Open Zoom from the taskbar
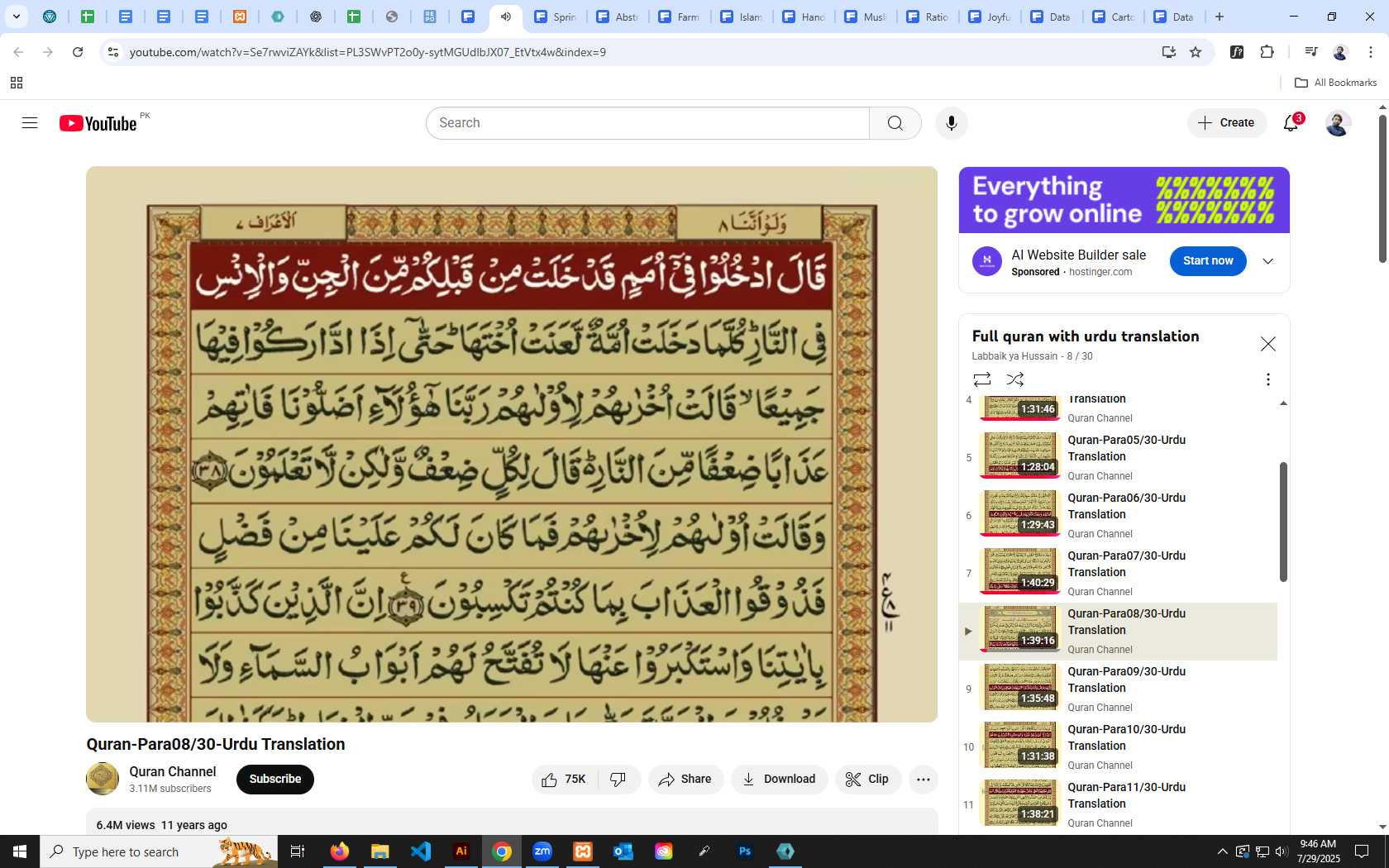 coord(542,851)
